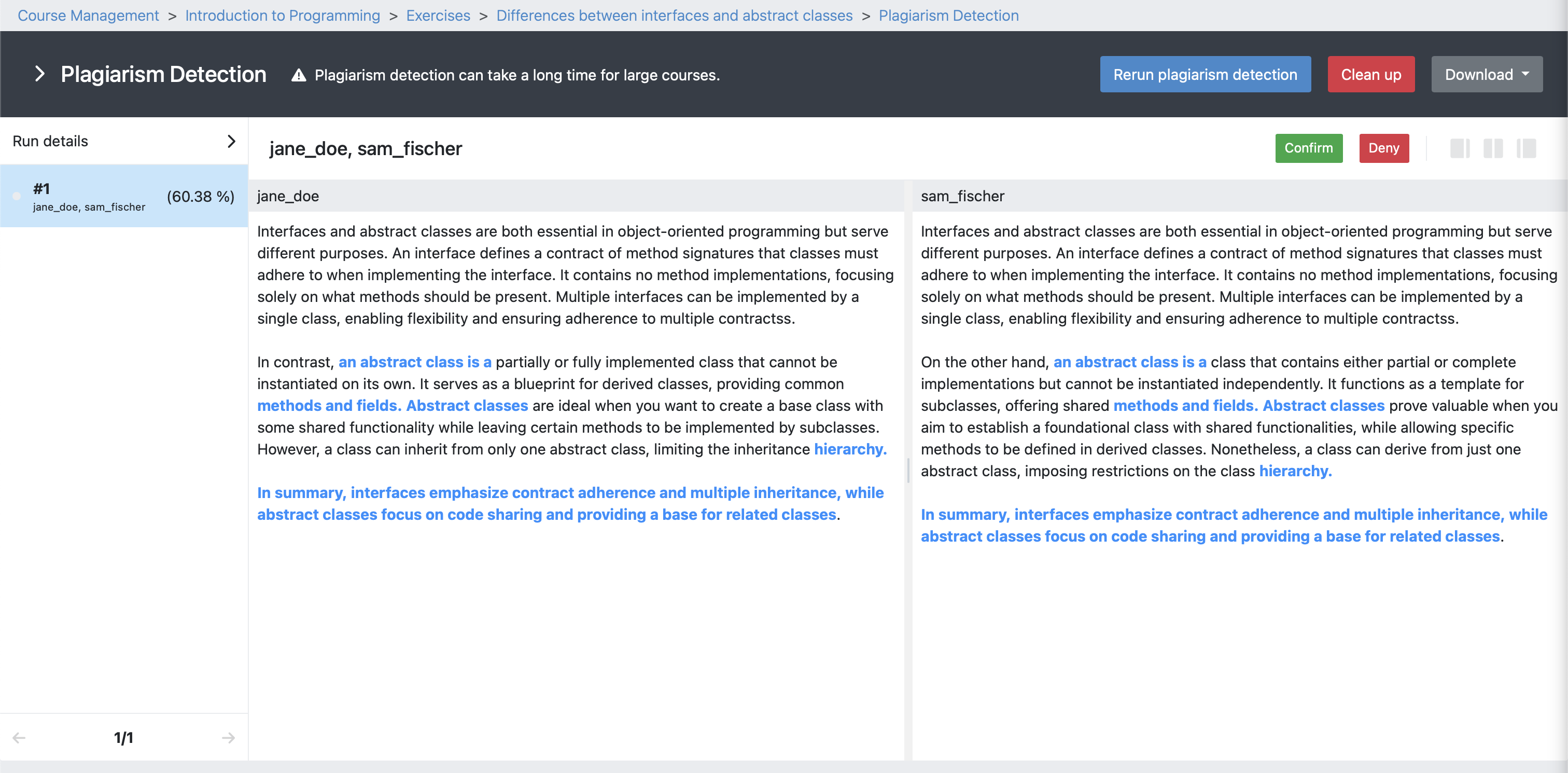Image resolution: width=1568 pixels, height=773 pixels.
Task: Open the Download dropdown menu
Action: pos(1486,74)
